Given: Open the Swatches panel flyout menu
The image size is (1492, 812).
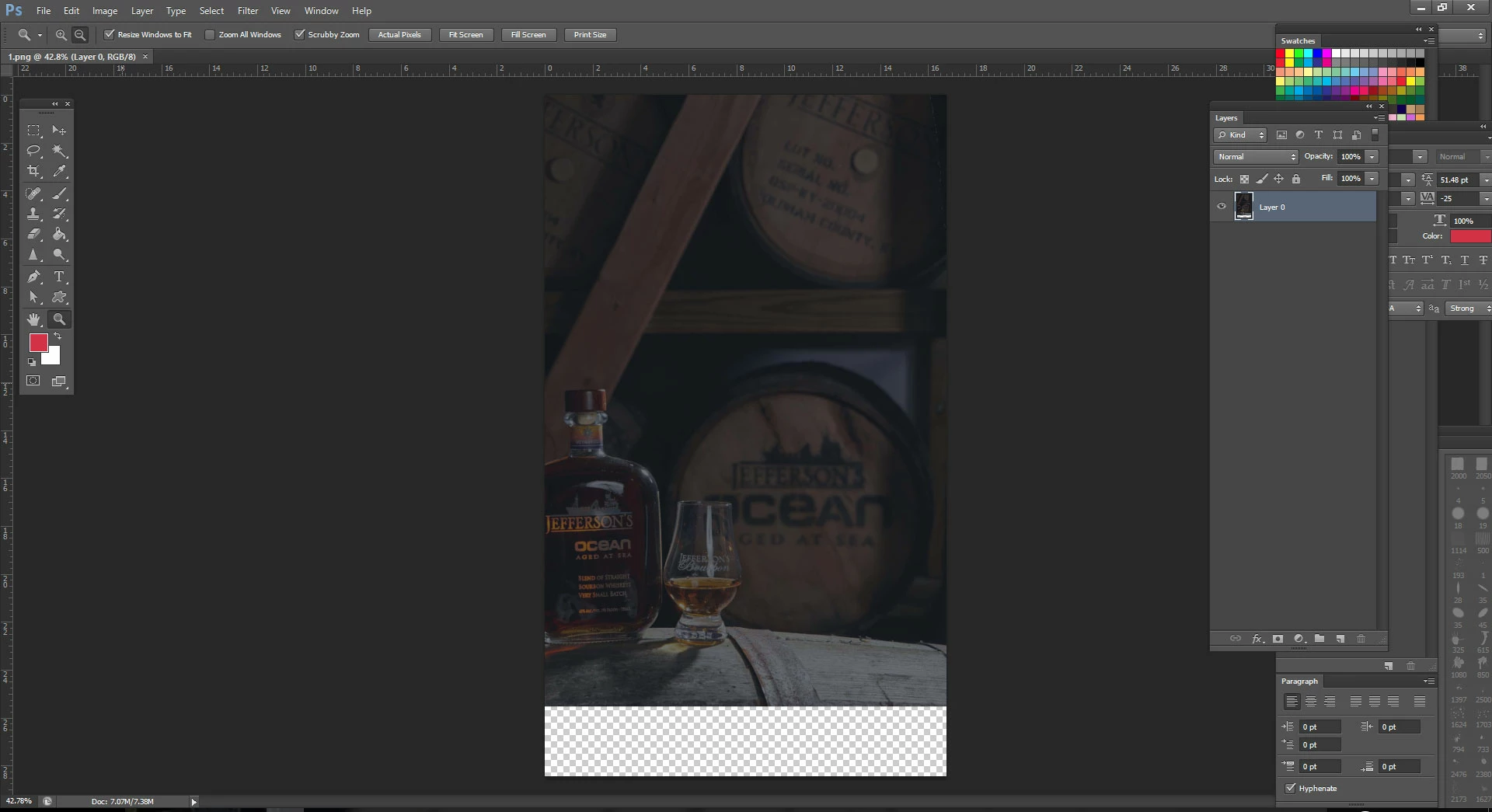Looking at the screenshot, I should click(1428, 41).
